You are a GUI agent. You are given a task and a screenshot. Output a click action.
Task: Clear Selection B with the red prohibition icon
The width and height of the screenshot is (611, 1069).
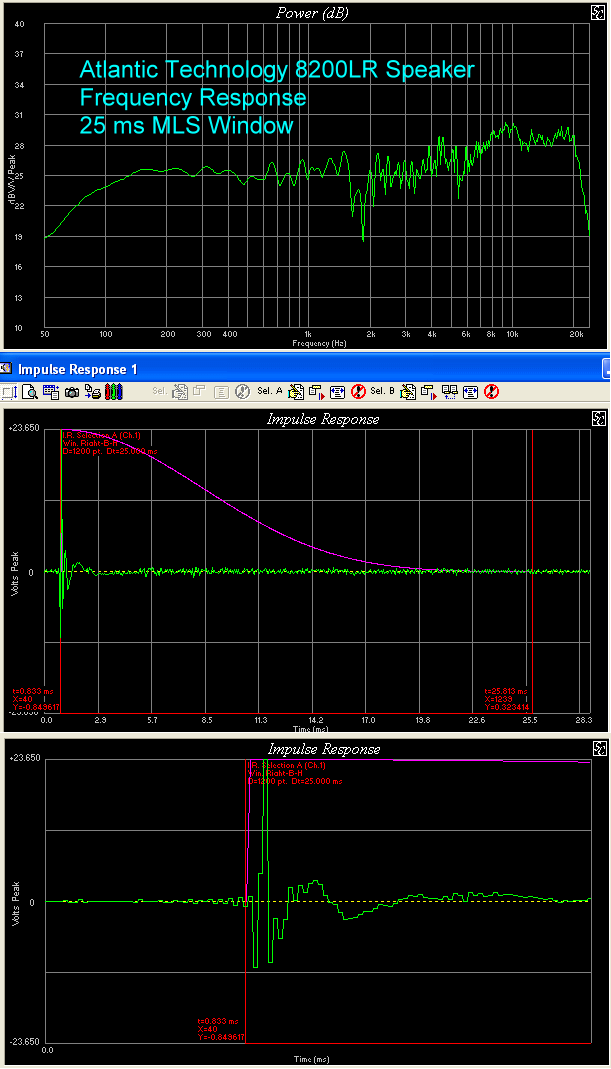pyautogui.click(x=491, y=392)
